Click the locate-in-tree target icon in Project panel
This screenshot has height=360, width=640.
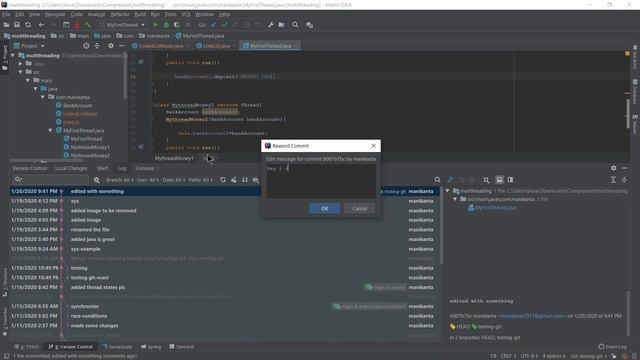click(x=86, y=46)
